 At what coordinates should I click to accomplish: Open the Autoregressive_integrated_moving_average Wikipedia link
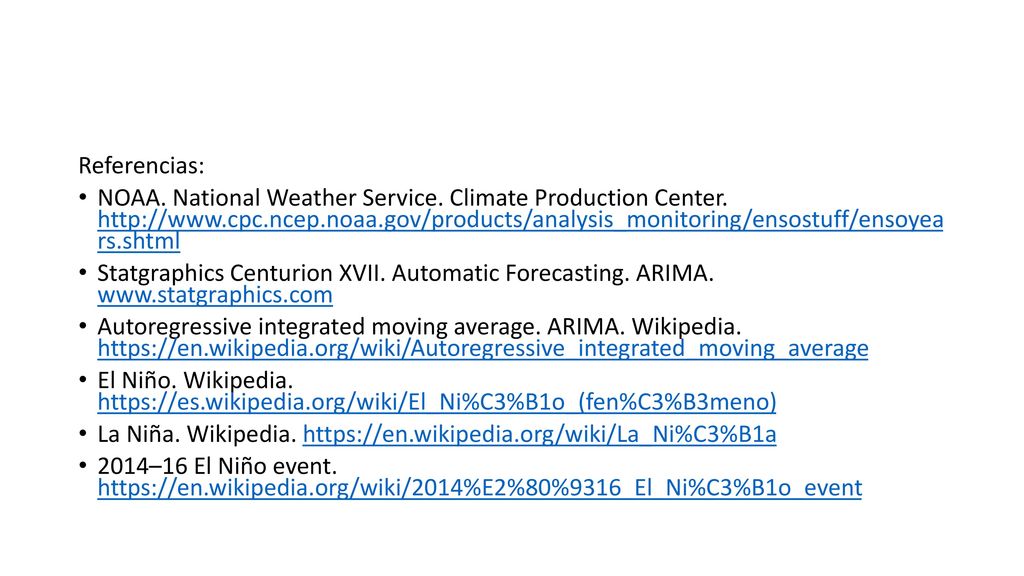[x=483, y=349]
